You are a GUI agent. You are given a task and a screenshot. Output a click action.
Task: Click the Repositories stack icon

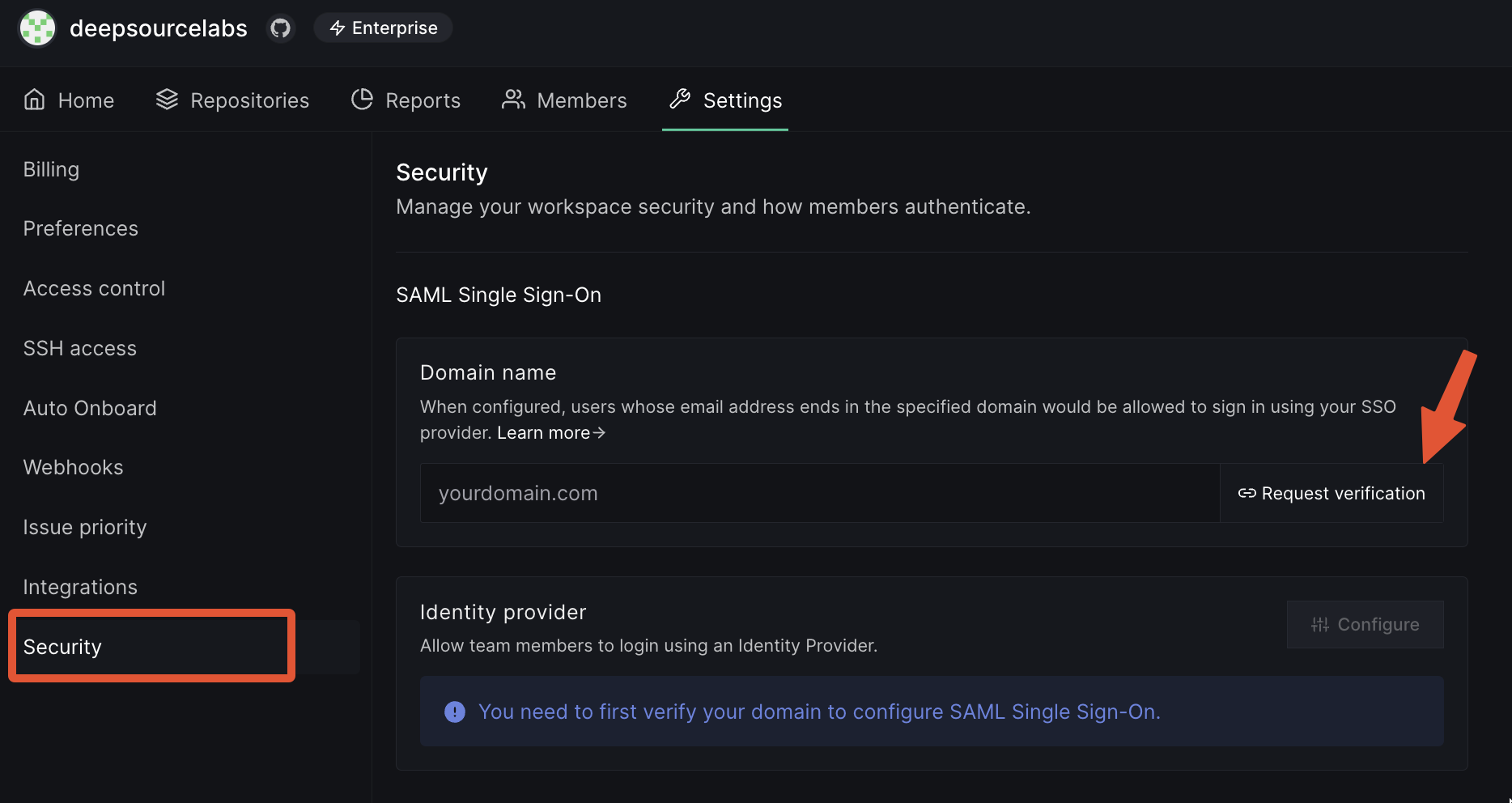[168, 99]
